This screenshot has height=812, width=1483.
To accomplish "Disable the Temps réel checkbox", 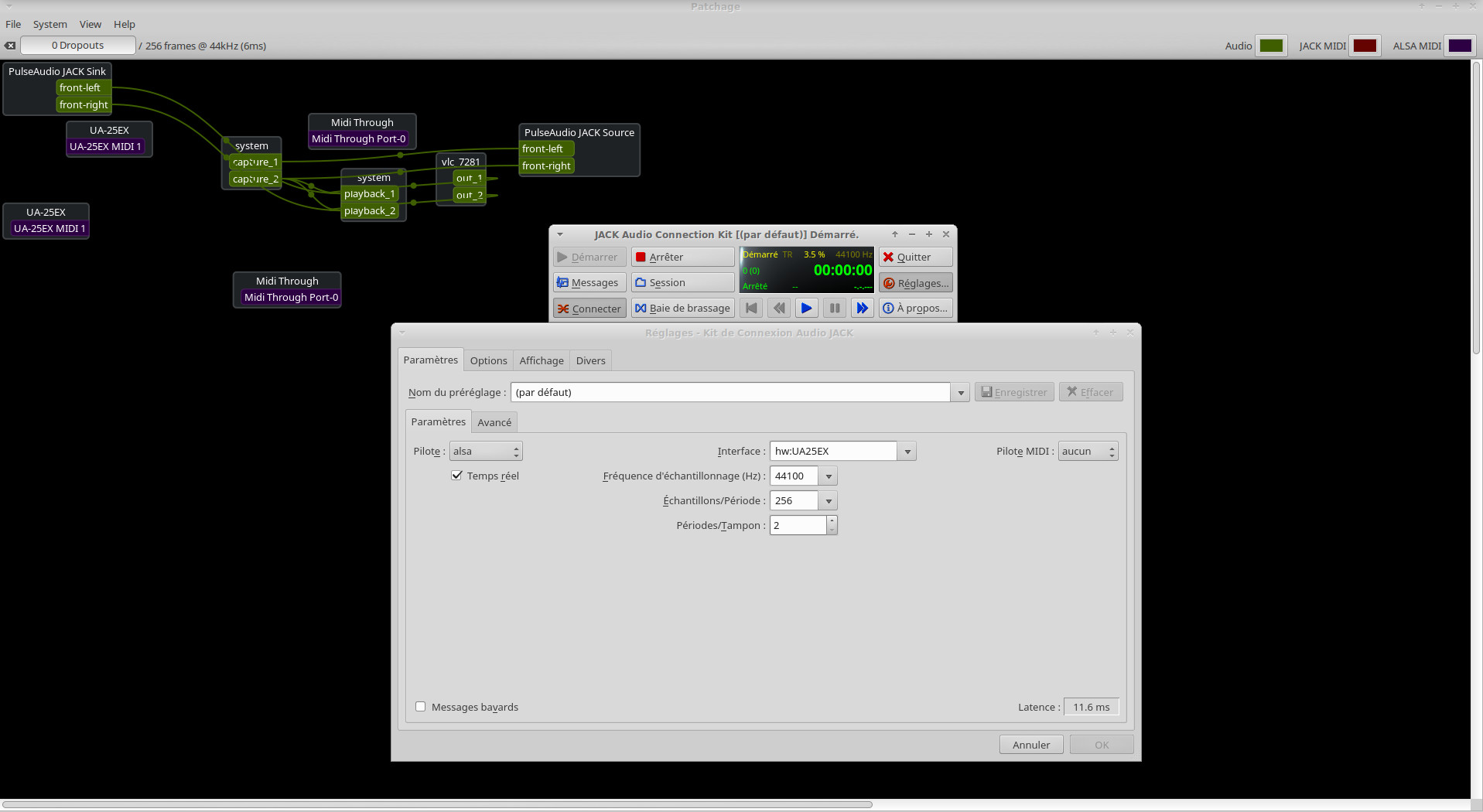I will pyautogui.click(x=457, y=476).
